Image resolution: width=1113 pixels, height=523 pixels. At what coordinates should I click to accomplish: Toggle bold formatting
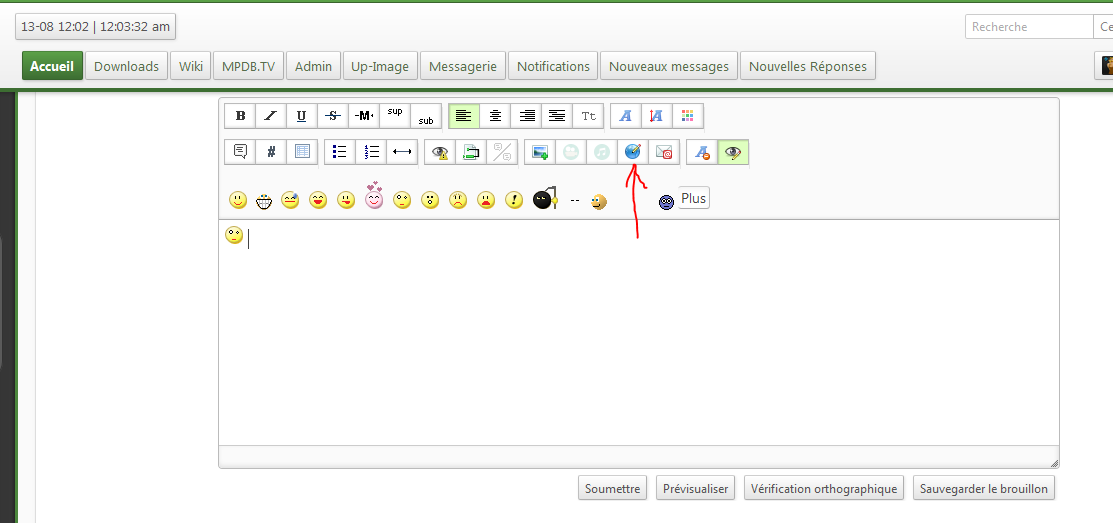coord(240,116)
